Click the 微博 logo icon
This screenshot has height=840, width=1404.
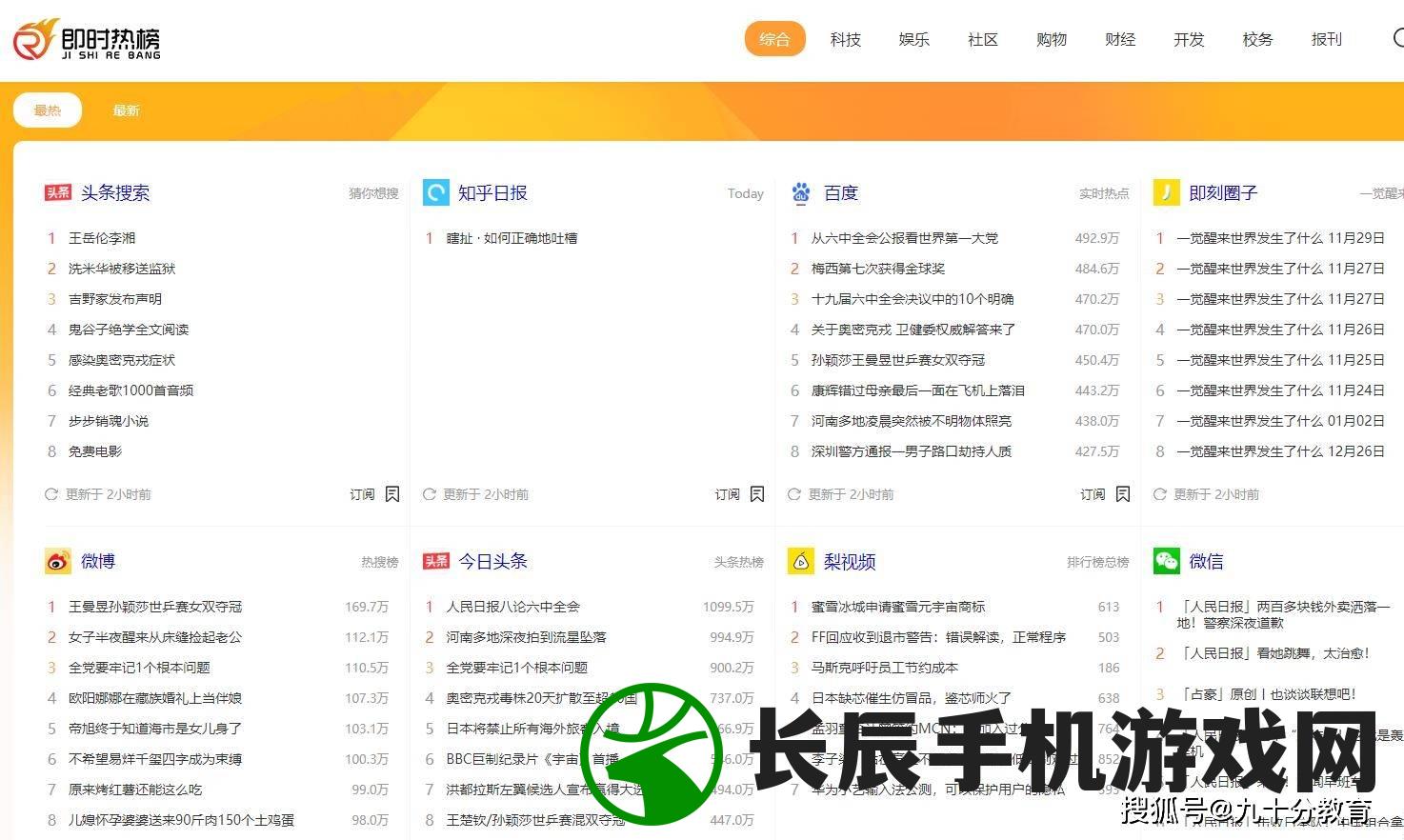58,561
